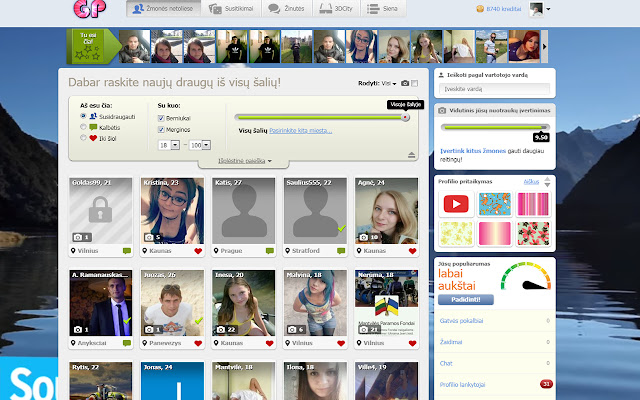The height and width of the screenshot is (400, 640).
Task: Click the Pasirinkite kitą miestą link
Action: (x=298, y=130)
